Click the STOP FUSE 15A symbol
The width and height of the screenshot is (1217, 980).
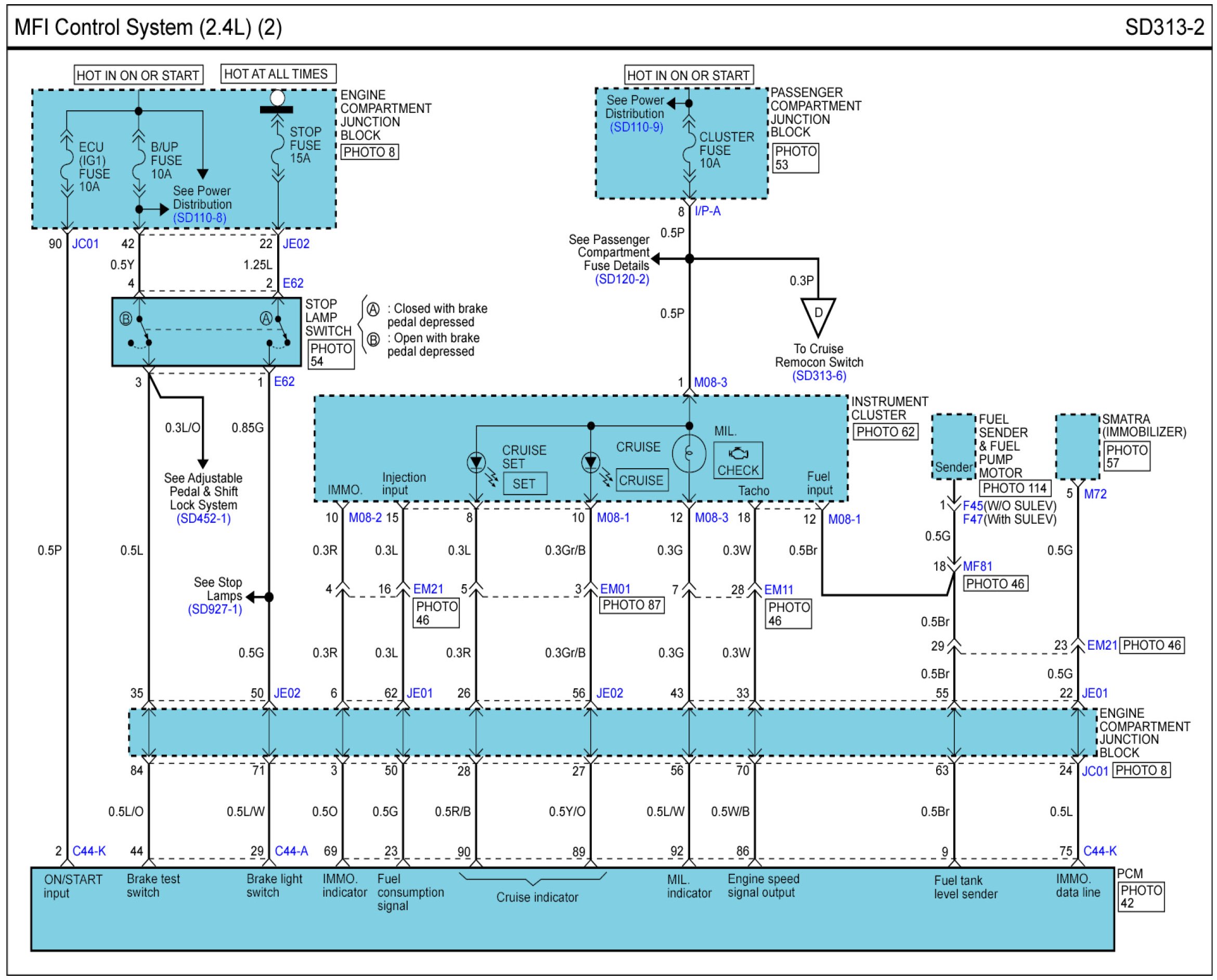277,150
